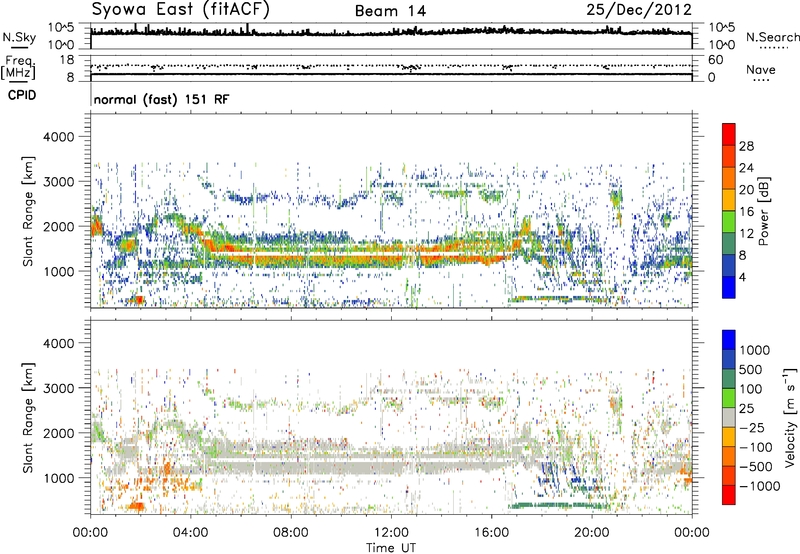The width and height of the screenshot is (800, 554).
Task: Select the text "normal (fast) 151 RF"
Action: click(x=162, y=99)
